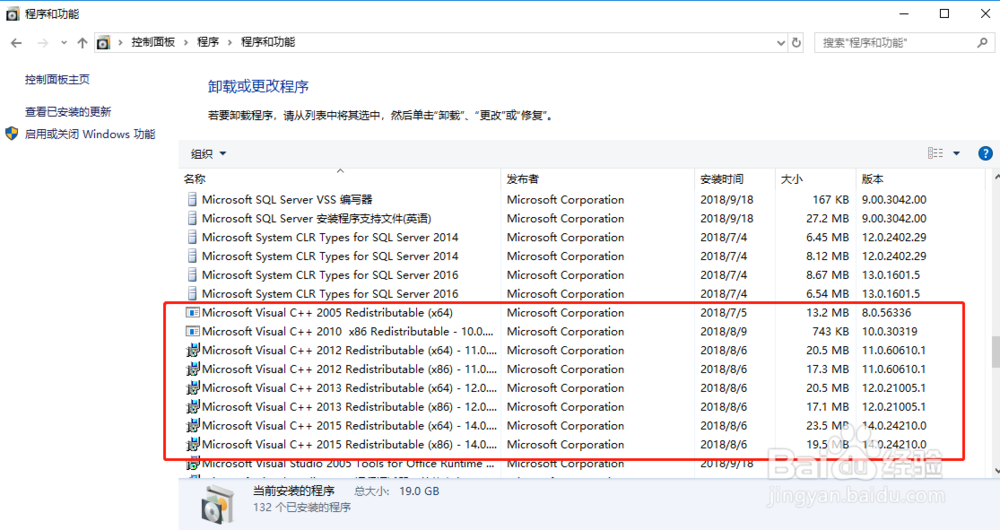
Task: Click the search magnifier icon
Action: (x=982, y=43)
